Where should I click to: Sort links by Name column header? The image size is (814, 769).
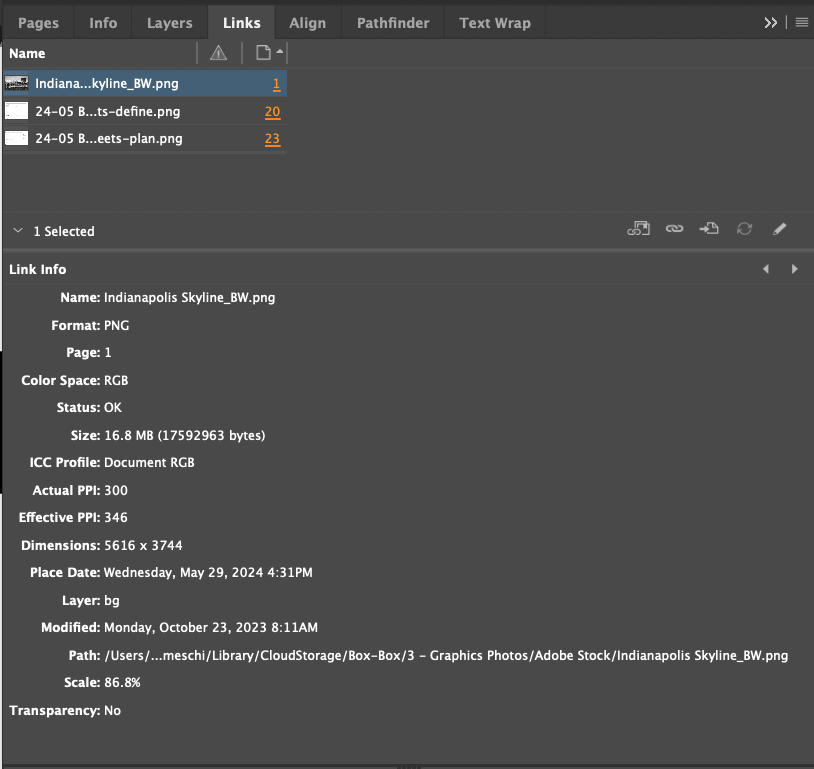(x=27, y=53)
